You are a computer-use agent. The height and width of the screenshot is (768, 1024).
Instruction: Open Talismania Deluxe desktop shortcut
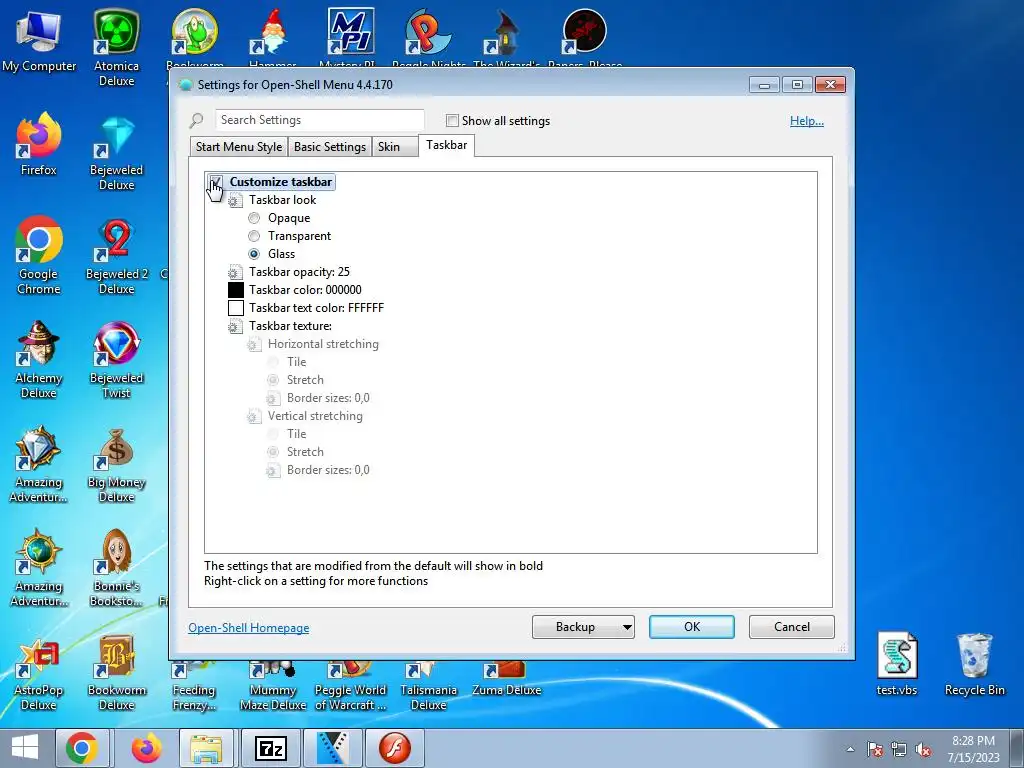tap(428, 686)
